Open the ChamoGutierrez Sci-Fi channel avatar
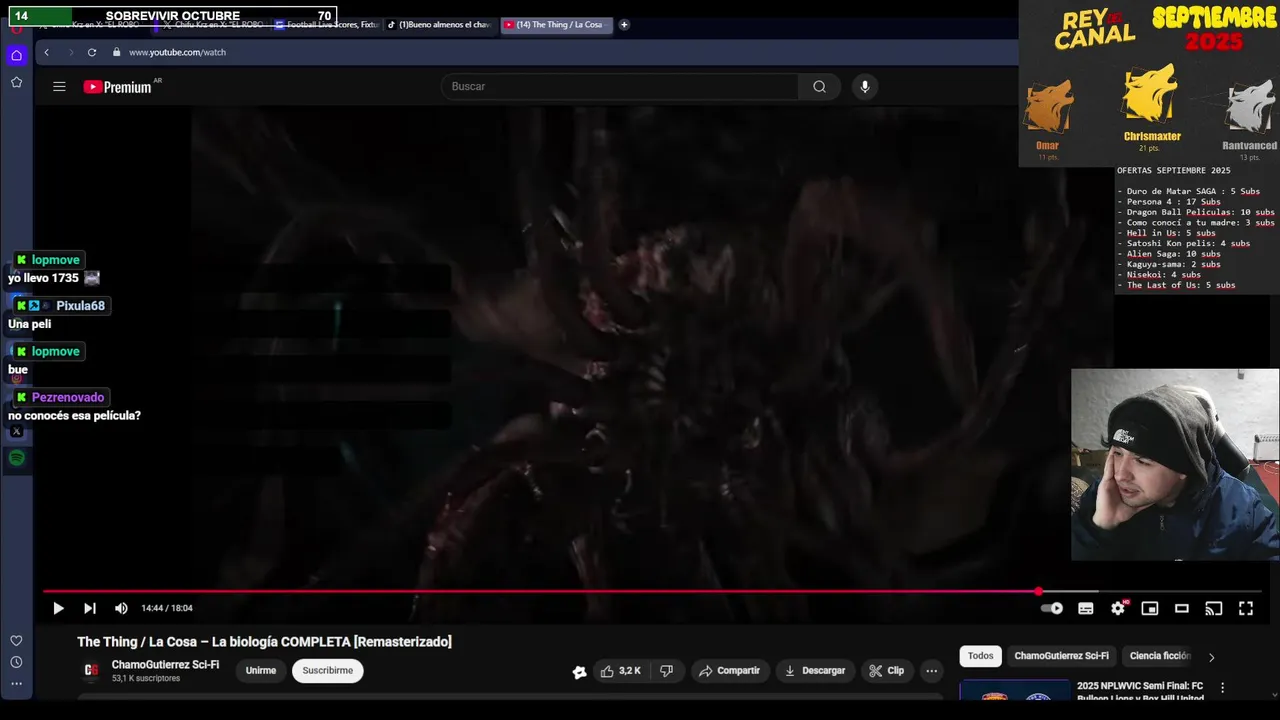The height and width of the screenshot is (720, 1280). click(91, 670)
